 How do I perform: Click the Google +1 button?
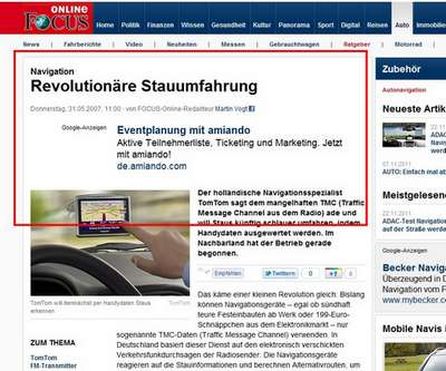333,274
